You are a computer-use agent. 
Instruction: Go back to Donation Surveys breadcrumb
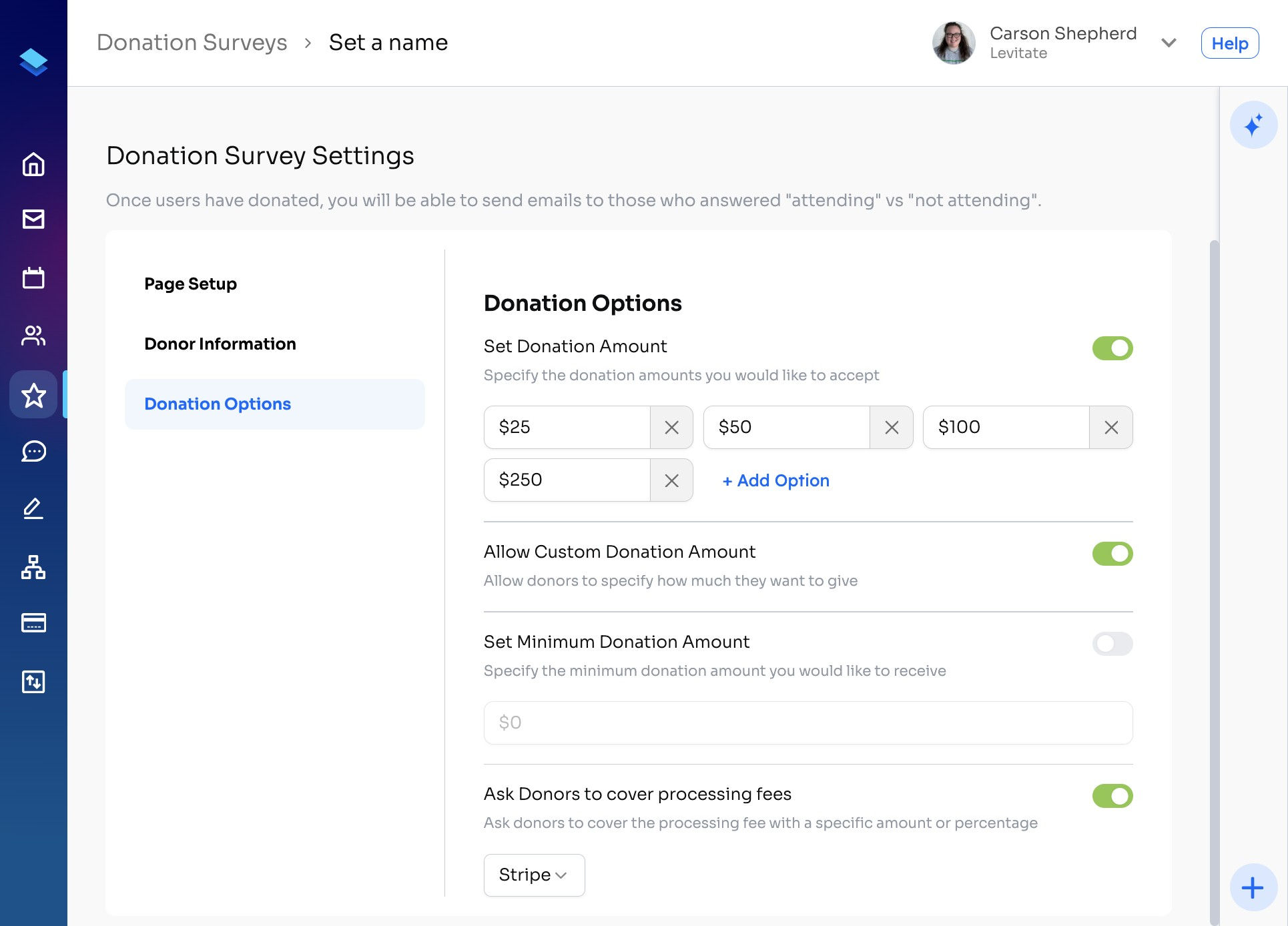(x=192, y=43)
